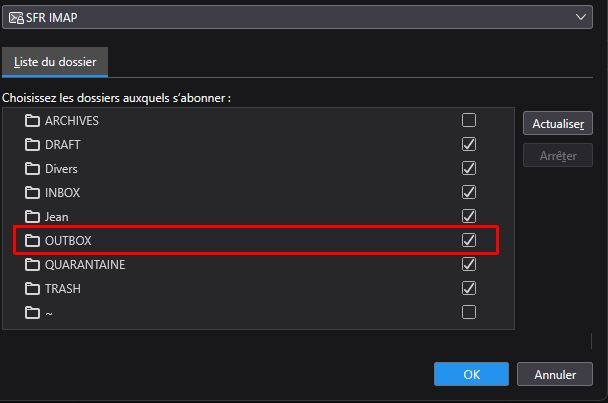Cancel with the Annuler button
This screenshot has height=403, width=608.
click(x=555, y=375)
